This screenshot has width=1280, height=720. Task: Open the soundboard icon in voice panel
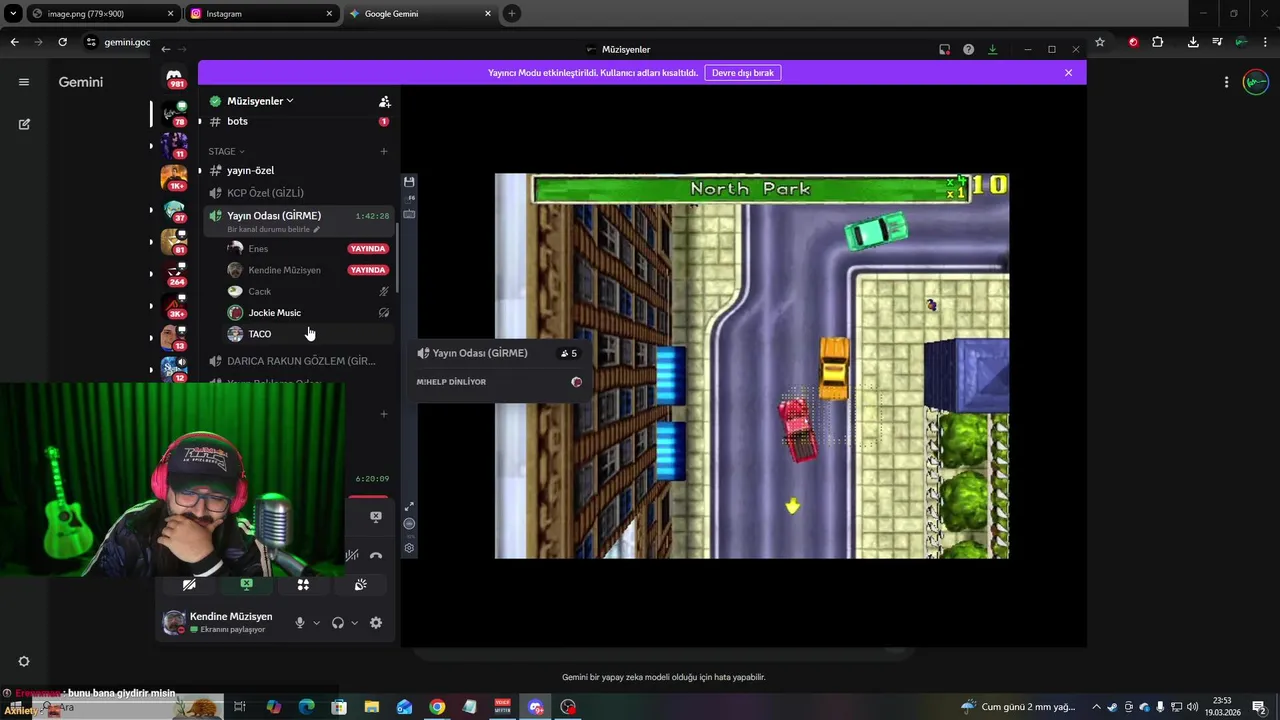(x=360, y=585)
